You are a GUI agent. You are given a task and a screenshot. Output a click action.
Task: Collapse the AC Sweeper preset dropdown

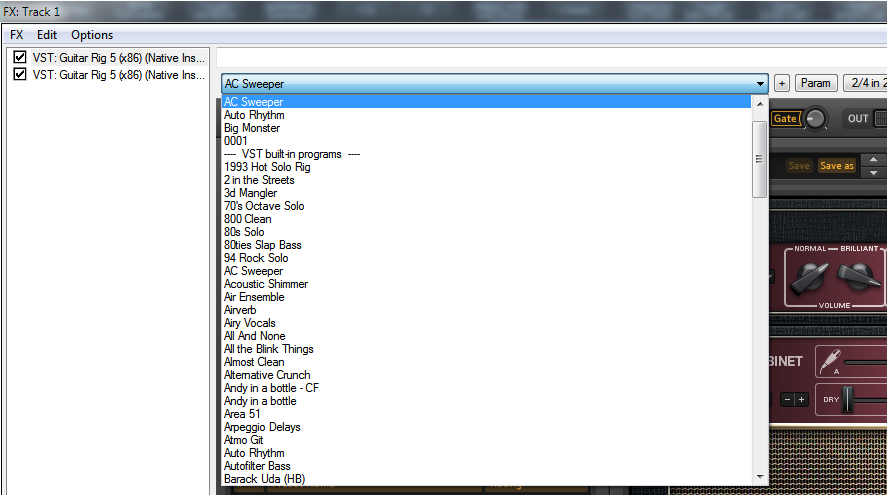(x=760, y=84)
